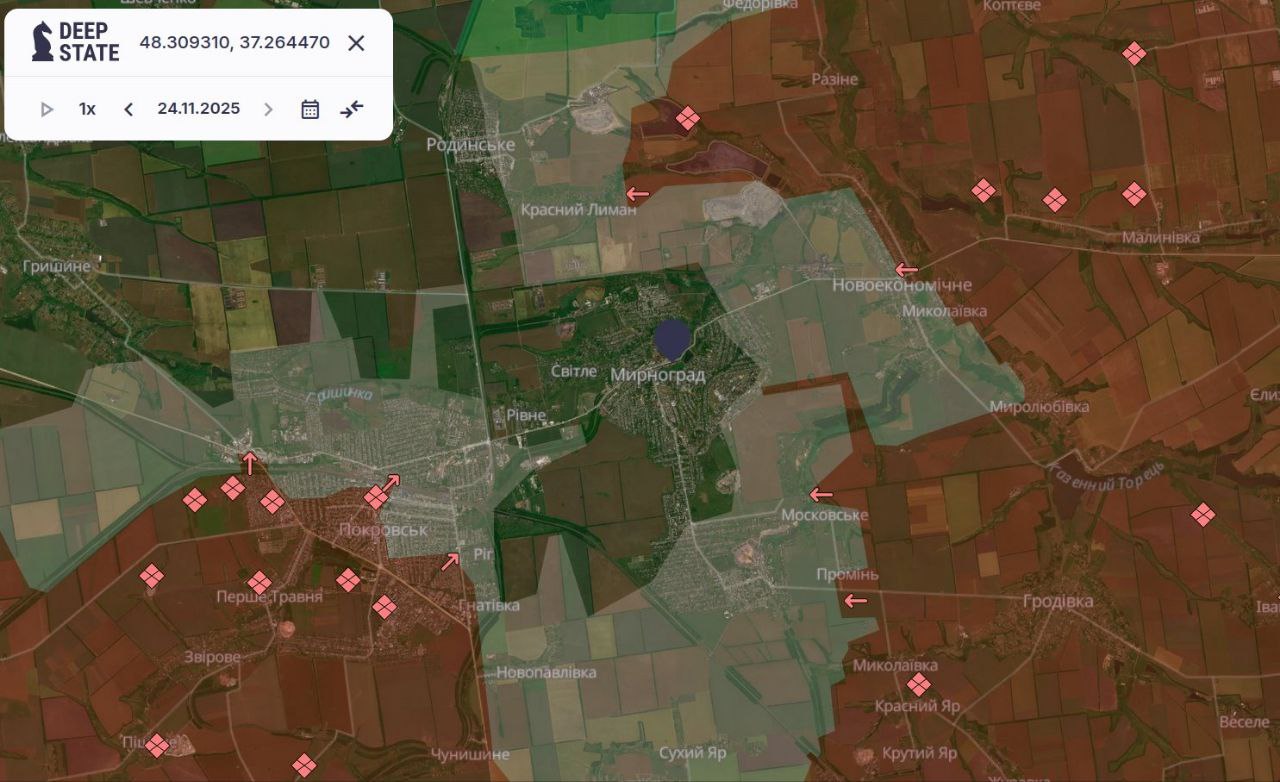Select the Родинське town label

click(470, 145)
